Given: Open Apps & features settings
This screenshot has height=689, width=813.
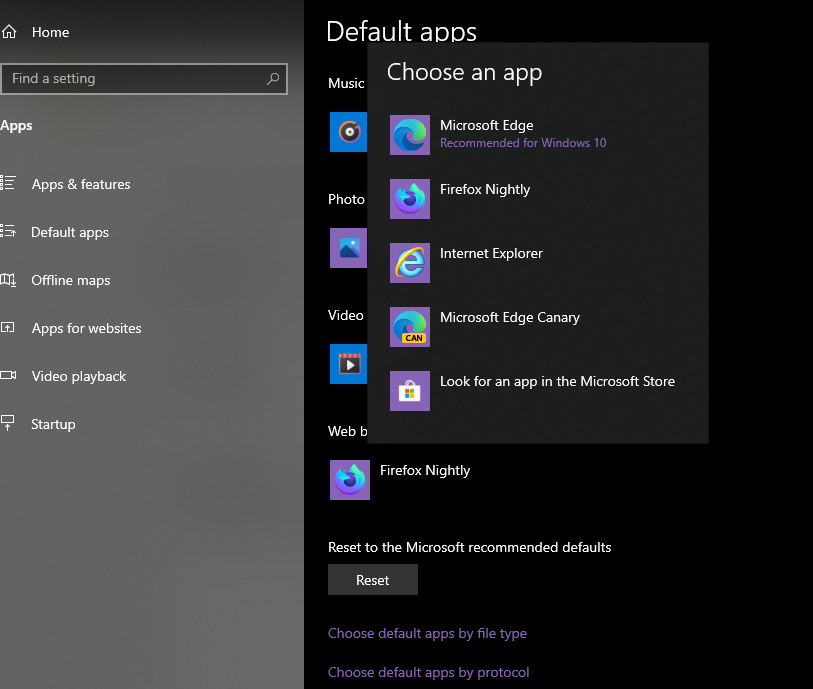Looking at the screenshot, I should pyautogui.click(x=81, y=184).
